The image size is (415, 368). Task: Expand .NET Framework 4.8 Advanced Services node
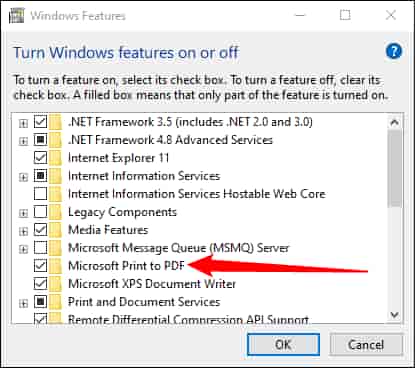(23, 141)
